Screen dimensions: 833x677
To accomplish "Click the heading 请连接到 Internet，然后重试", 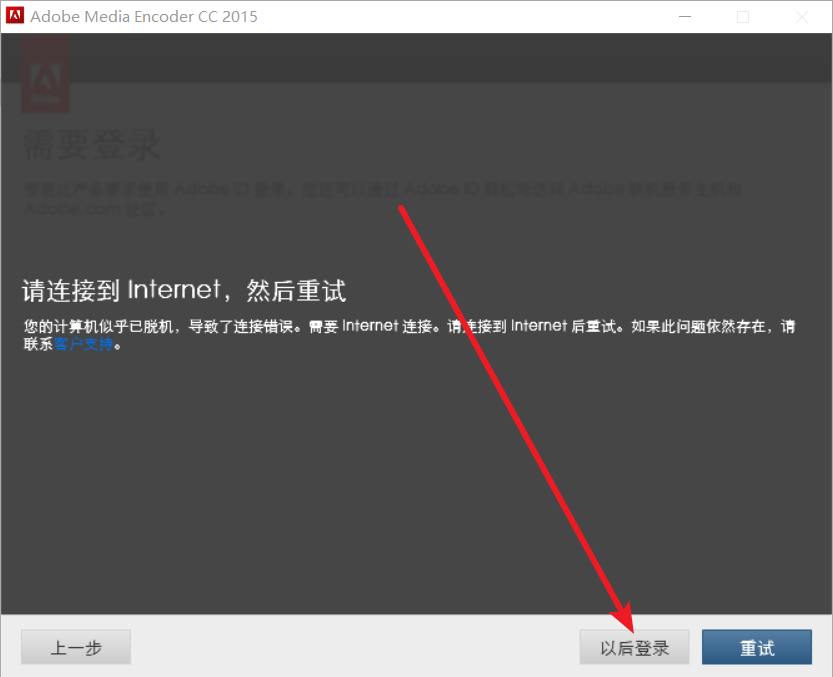I will [x=184, y=291].
